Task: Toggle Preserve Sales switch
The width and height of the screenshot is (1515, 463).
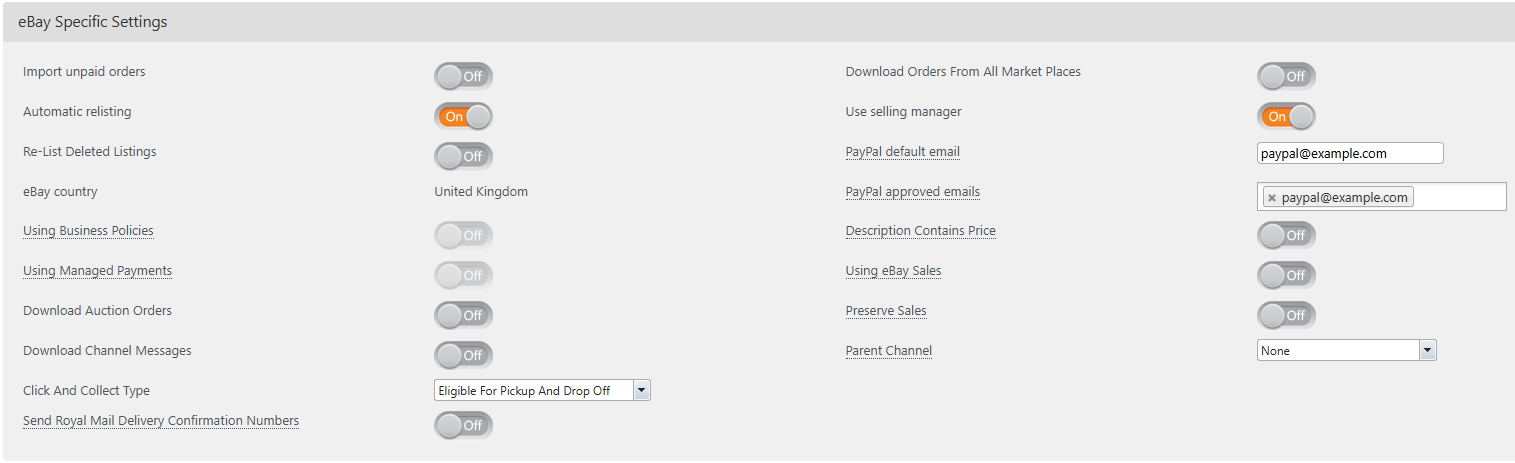Action: pos(1286,315)
